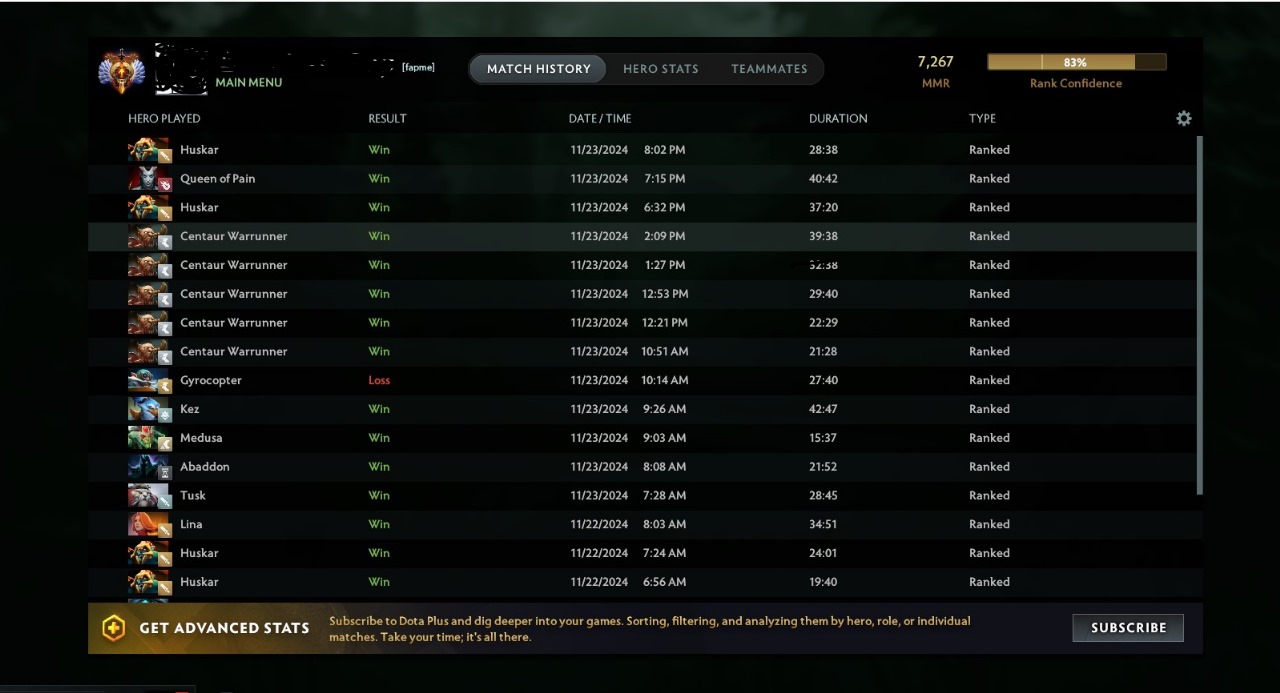
Task: Click the Abaddon hero portrait
Action: (149, 466)
